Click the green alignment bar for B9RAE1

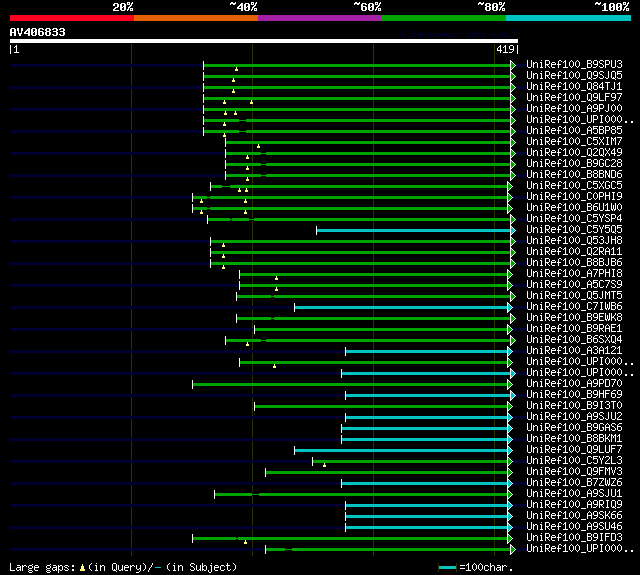click(381, 329)
